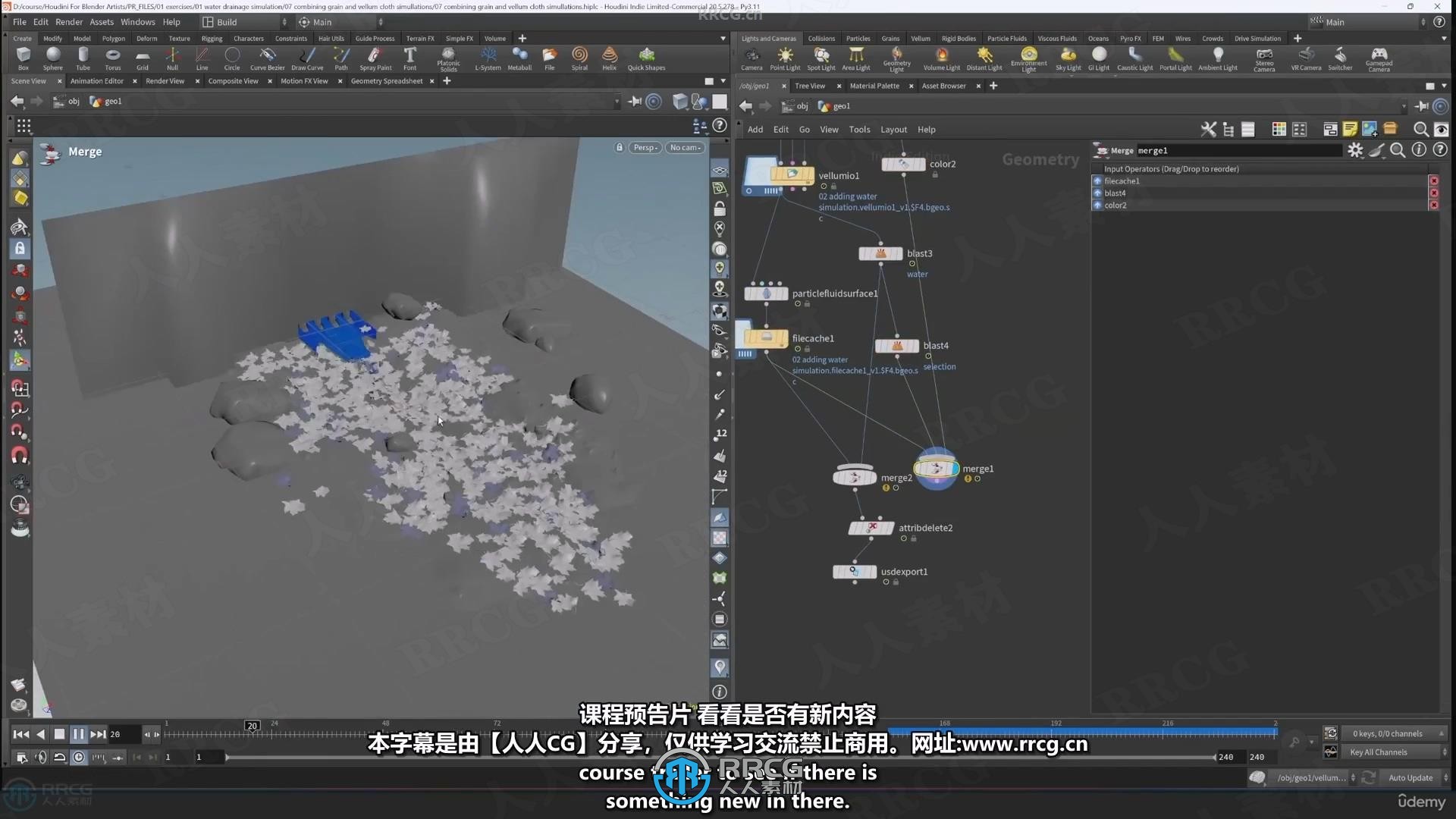Image resolution: width=1456 pixels, height=819 pixels.
Task: Open network editor Tools menu
Action: [859, 130]
